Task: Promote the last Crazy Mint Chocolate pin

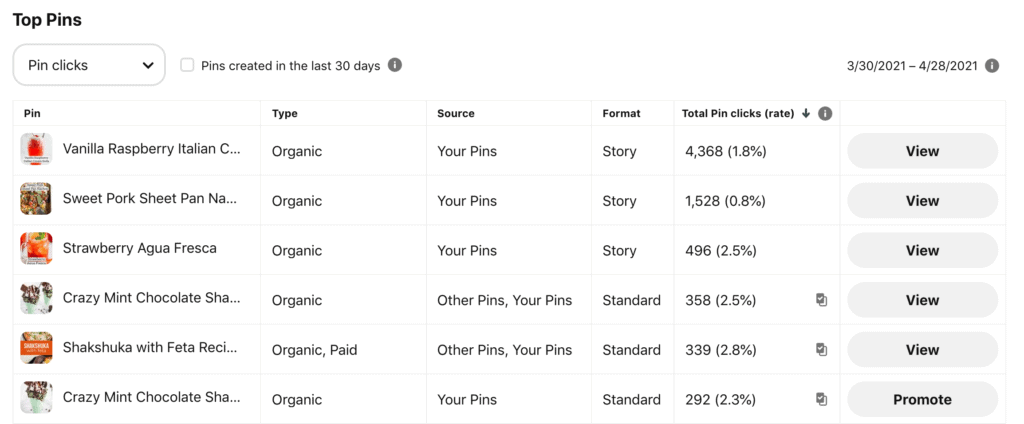Action: (922, 399)
